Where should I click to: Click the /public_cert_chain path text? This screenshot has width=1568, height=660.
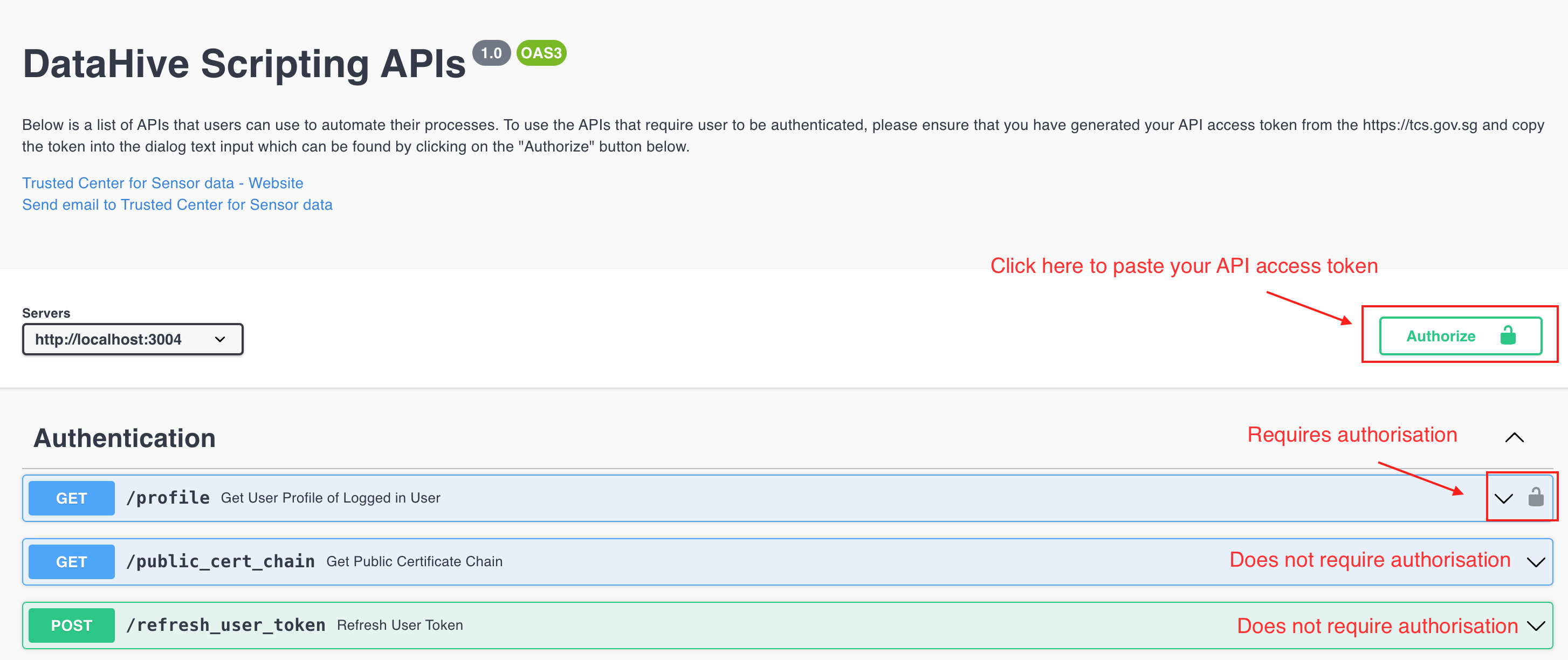click(221, 561)
